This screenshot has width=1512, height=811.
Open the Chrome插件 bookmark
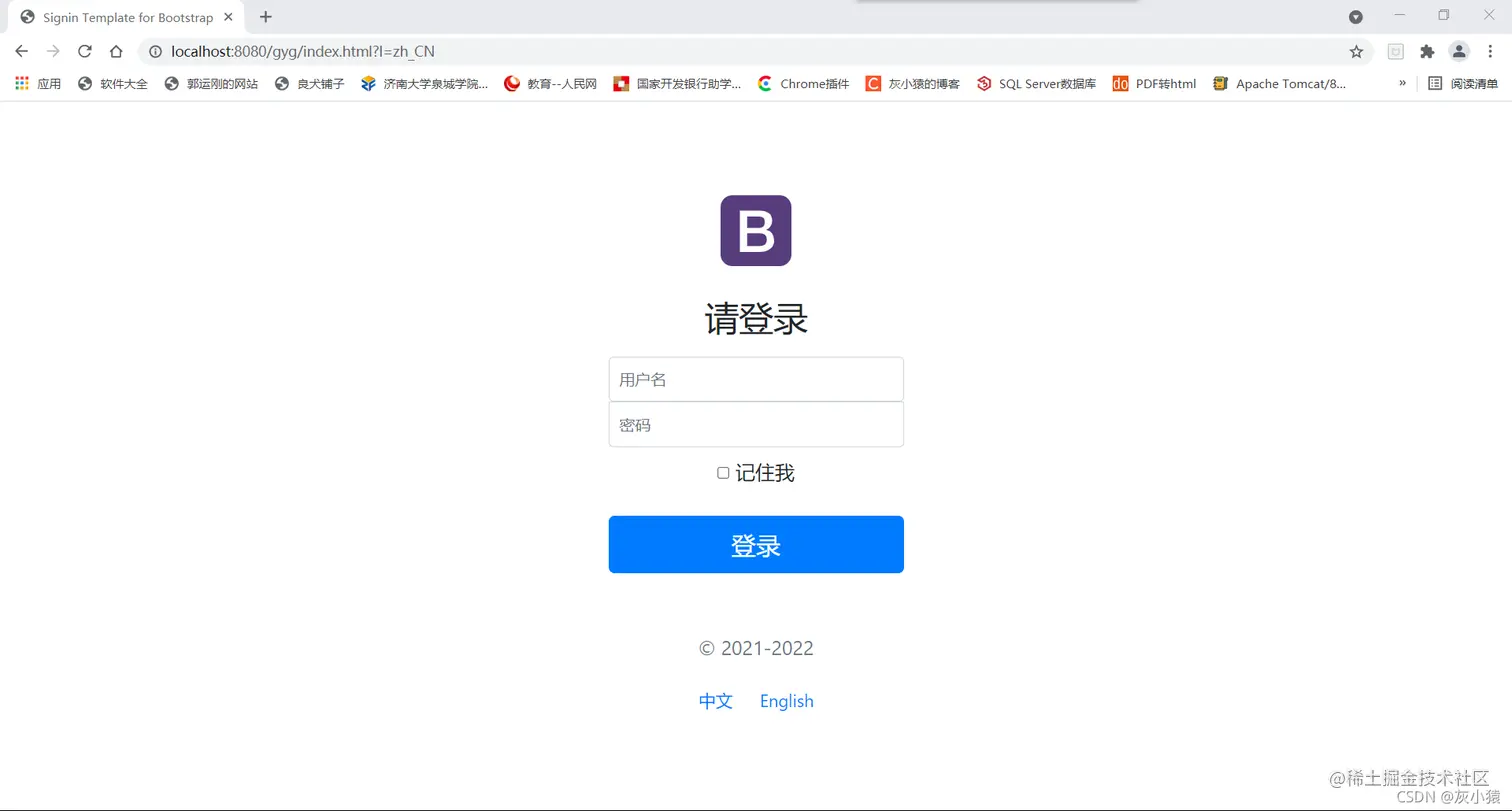pyautogui.click(x=803, y=84)
